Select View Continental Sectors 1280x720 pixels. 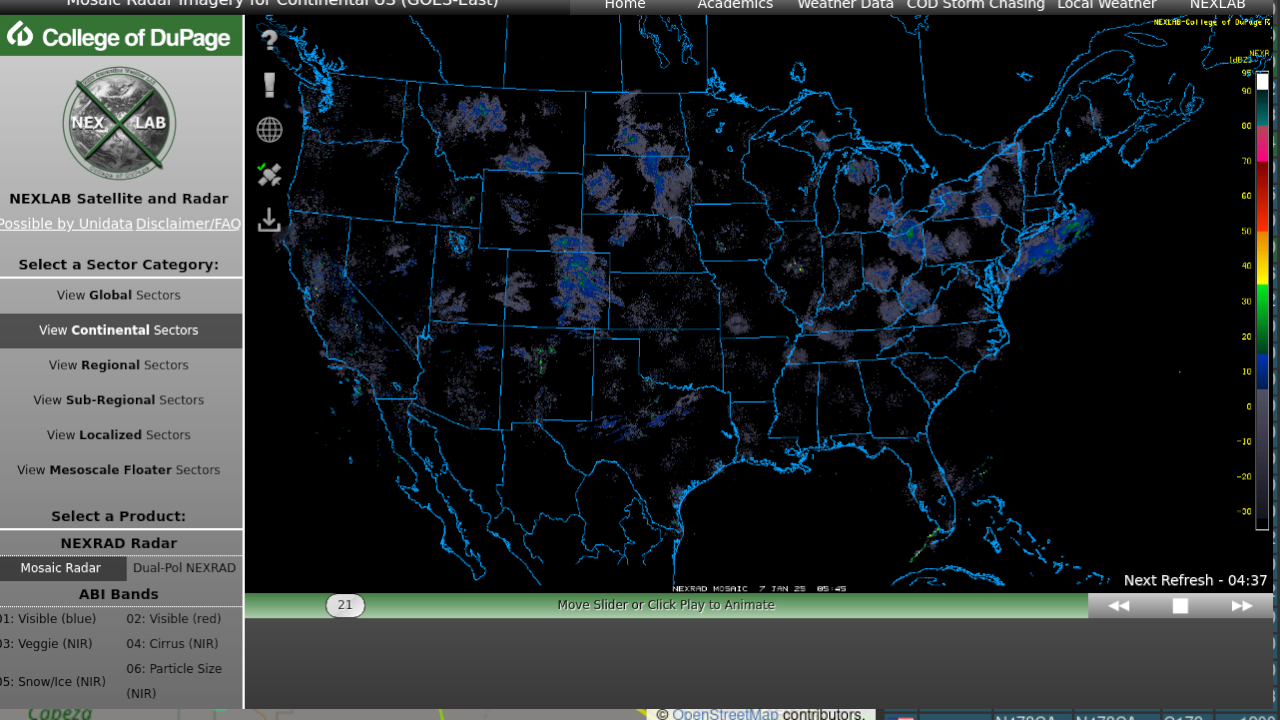pyautogui.click(x=119, y=330)
